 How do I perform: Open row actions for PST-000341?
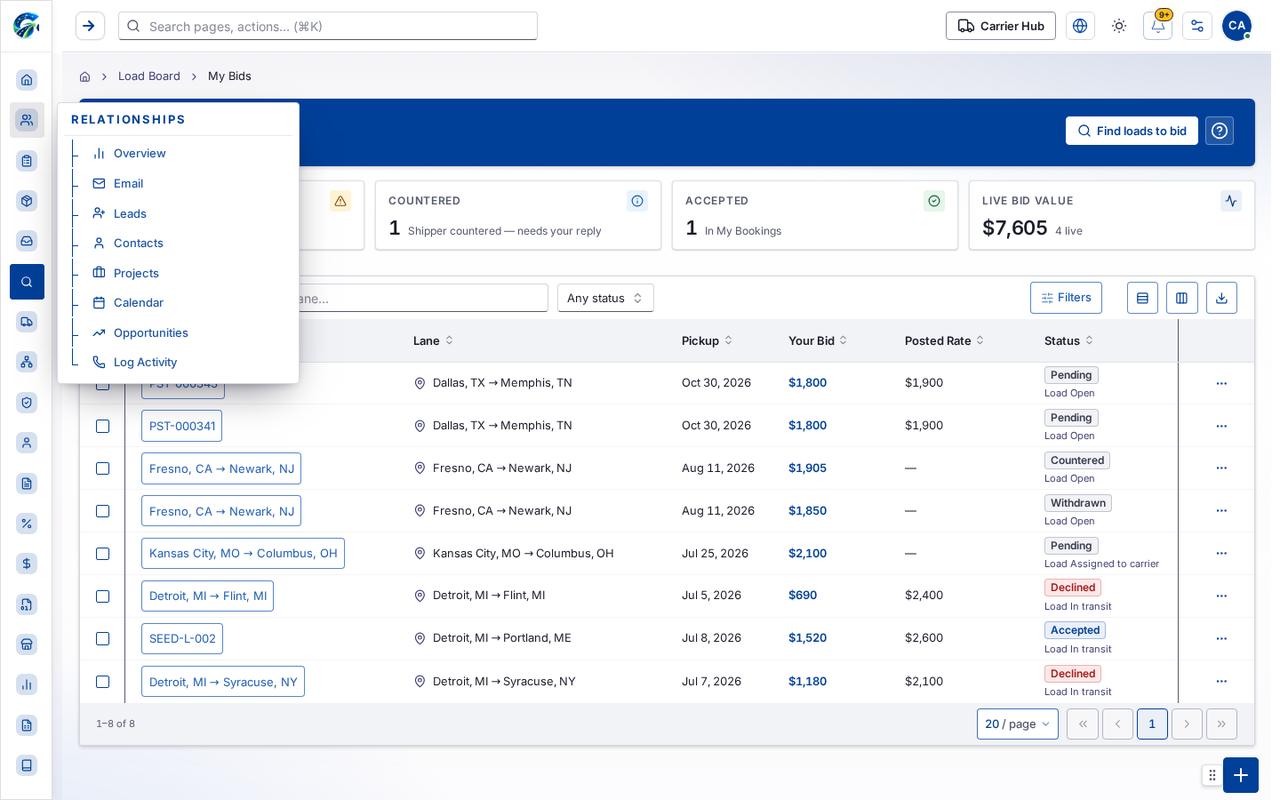[1221, 426]
